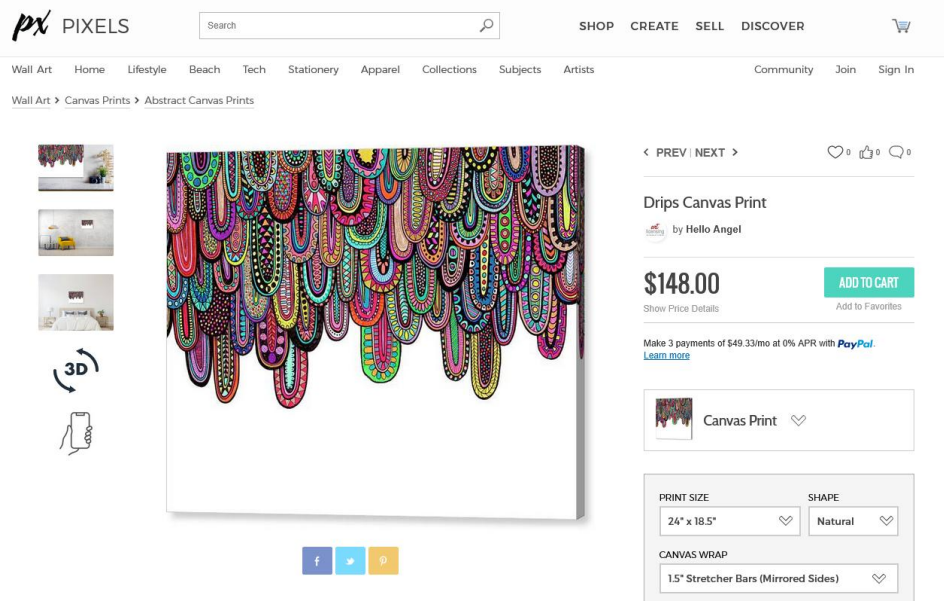Open the Apparel category
Screen dimensions: 944x616
point(380,69)
